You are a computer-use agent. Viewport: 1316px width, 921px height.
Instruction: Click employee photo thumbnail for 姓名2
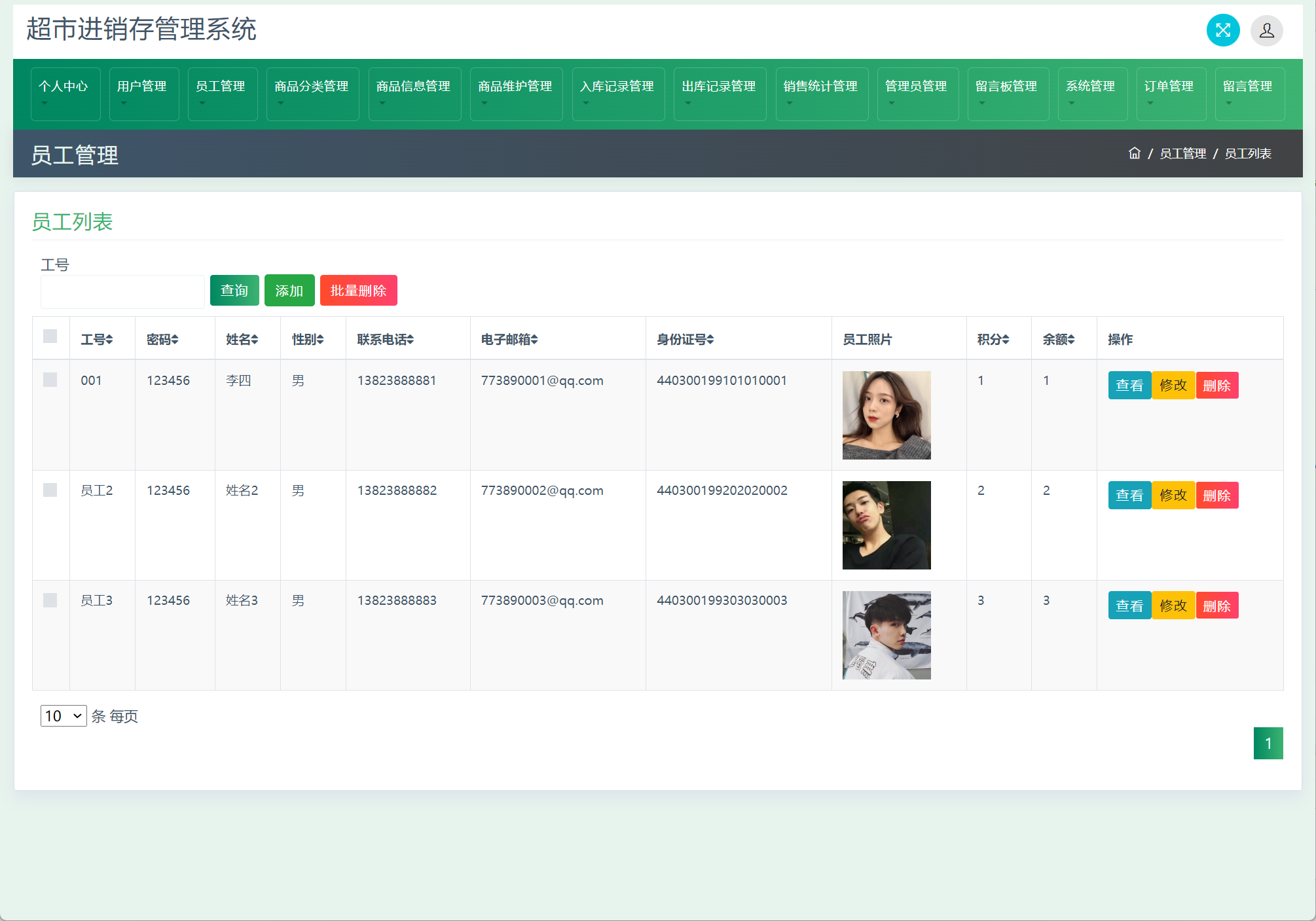886,525
